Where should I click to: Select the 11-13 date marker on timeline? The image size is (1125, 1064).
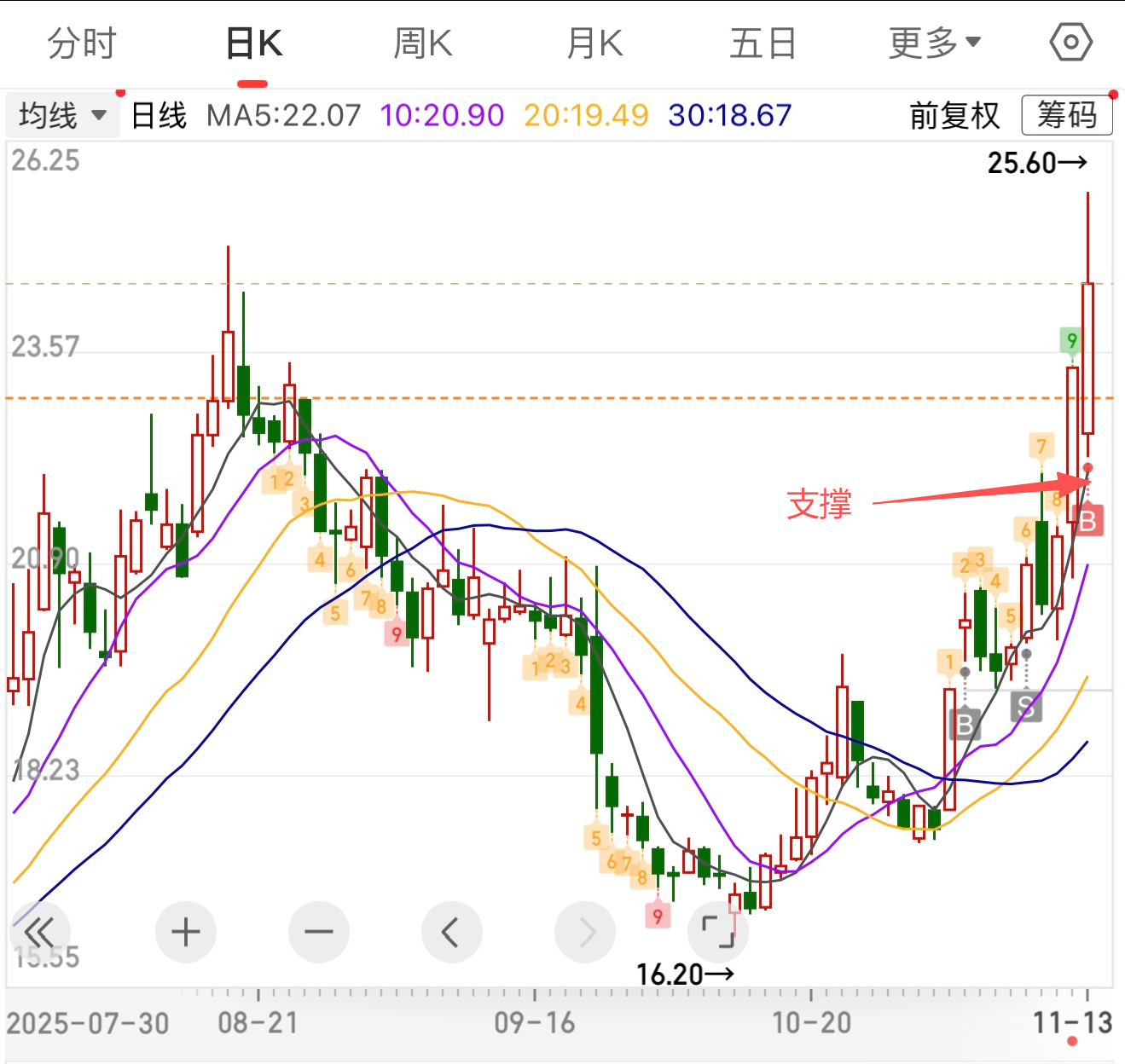pyautogui.click(x=1072, y=1022)
